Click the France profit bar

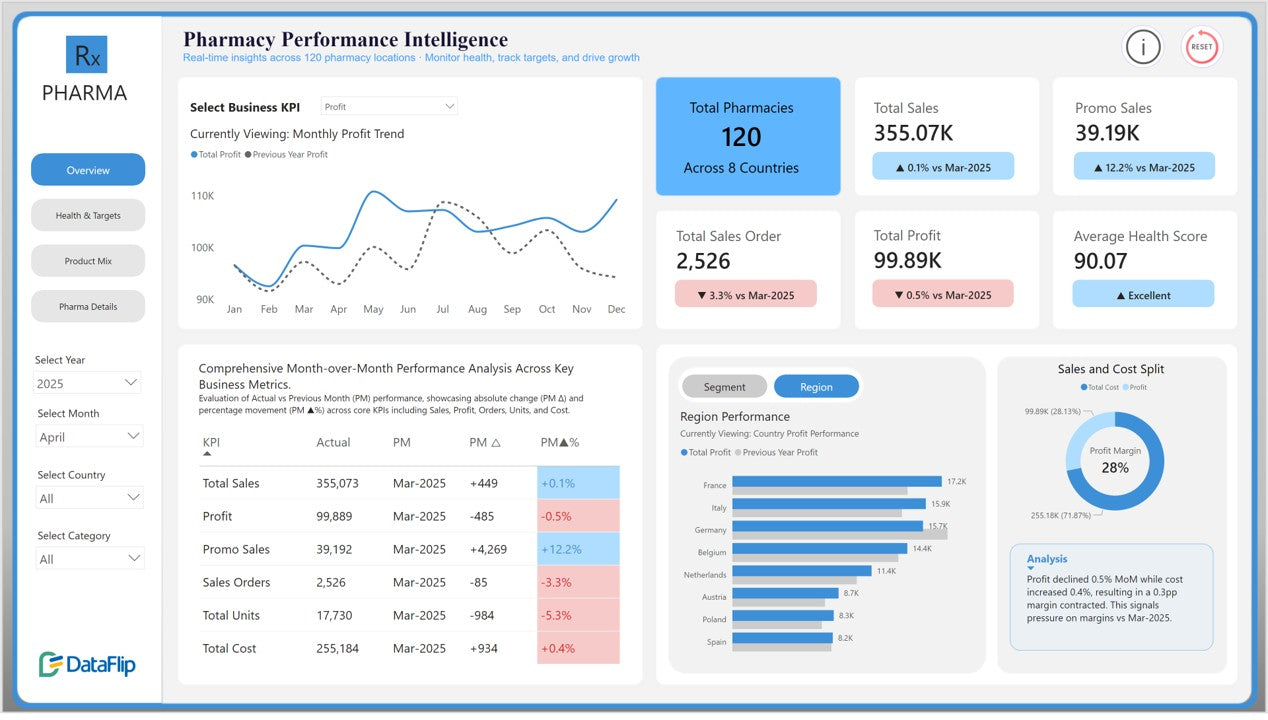pyautogui.click(x=836, y=482)
